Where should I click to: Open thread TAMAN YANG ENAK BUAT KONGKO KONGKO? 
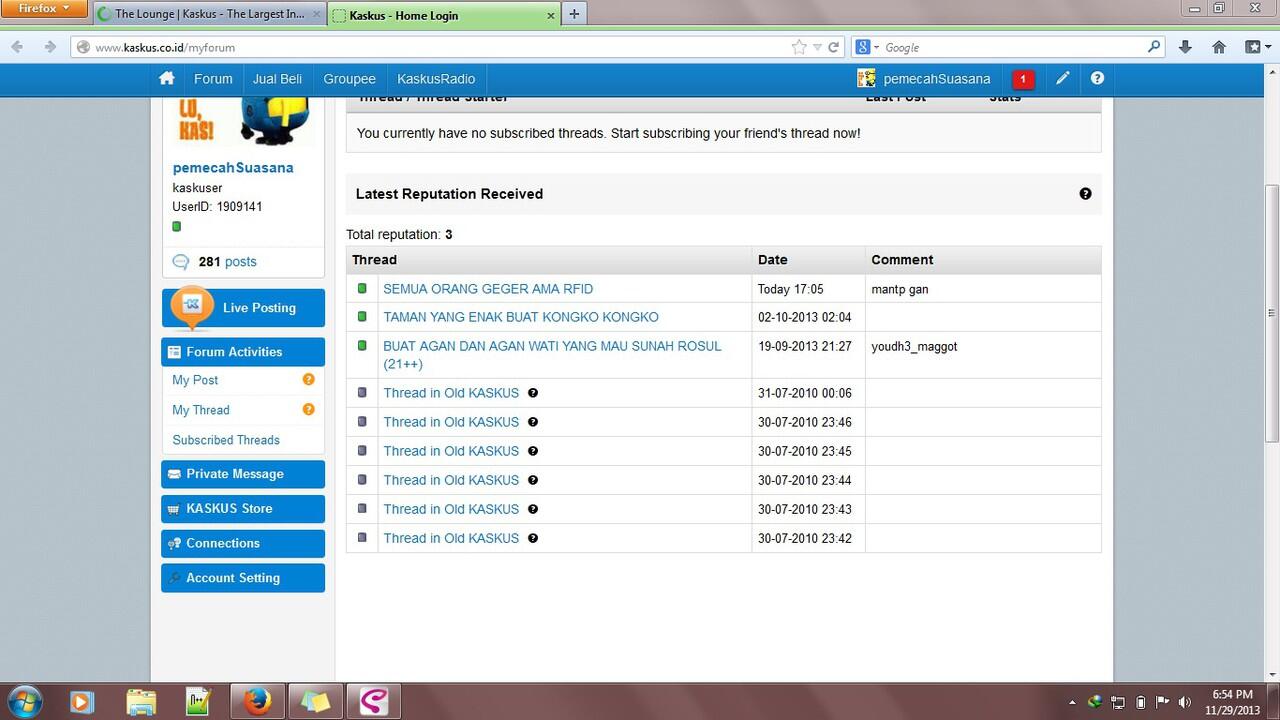(x=521, y=317)
